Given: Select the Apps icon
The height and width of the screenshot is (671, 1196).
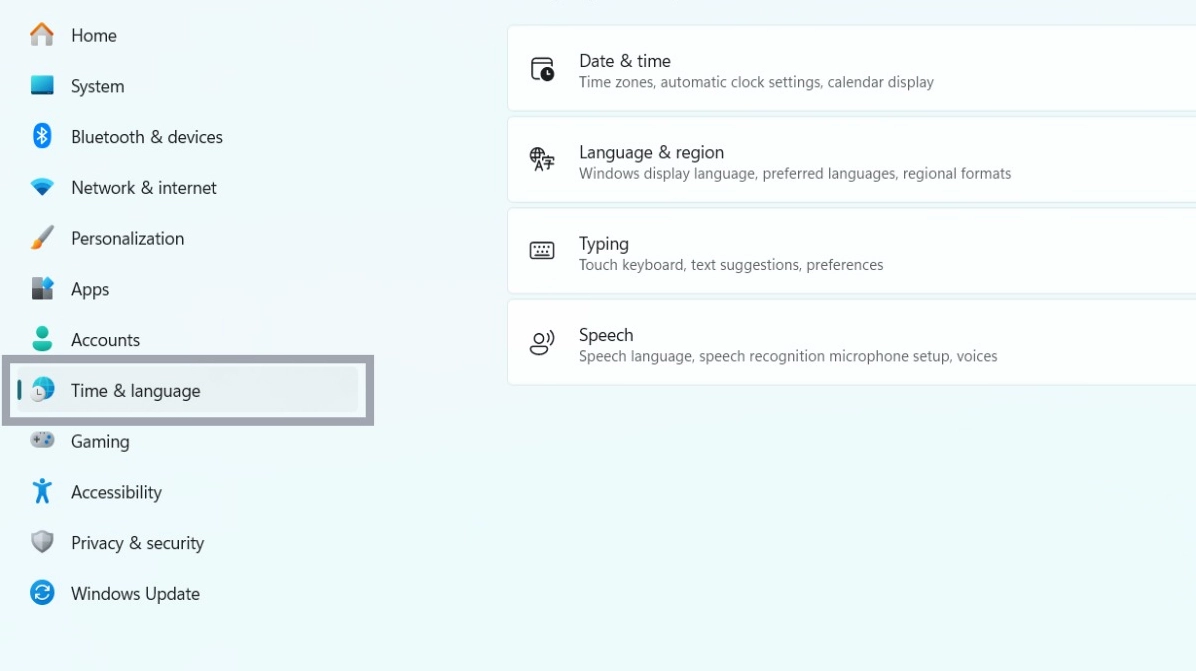Looking at the screenshot, I should [42, 289].
